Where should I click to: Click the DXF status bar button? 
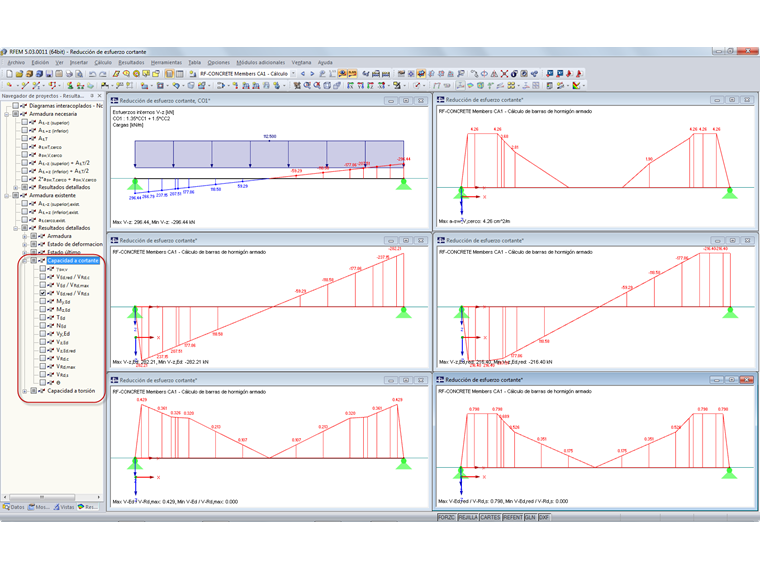(x=544, y=518)
